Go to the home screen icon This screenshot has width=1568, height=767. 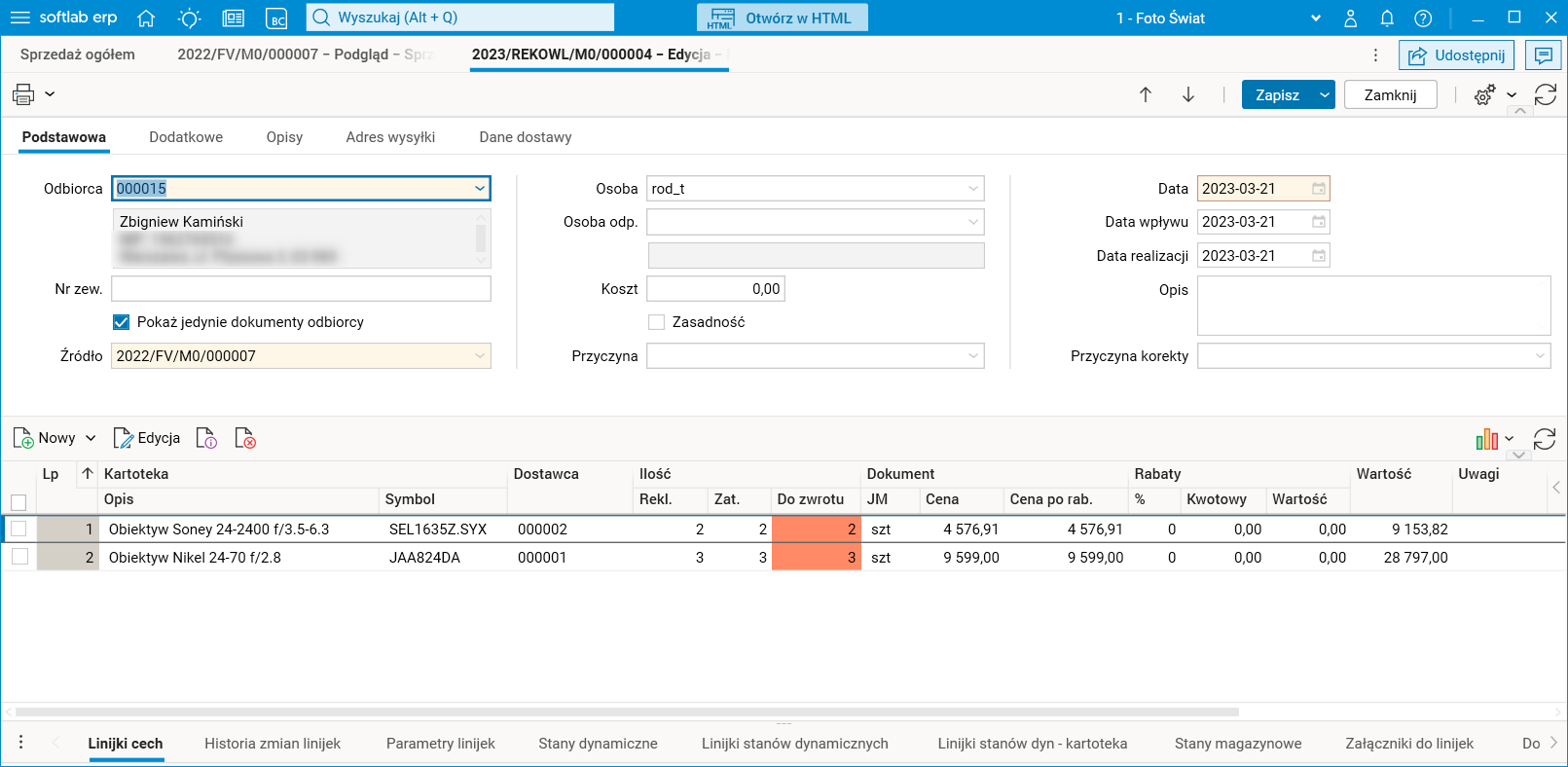click(x=146, y=18)
